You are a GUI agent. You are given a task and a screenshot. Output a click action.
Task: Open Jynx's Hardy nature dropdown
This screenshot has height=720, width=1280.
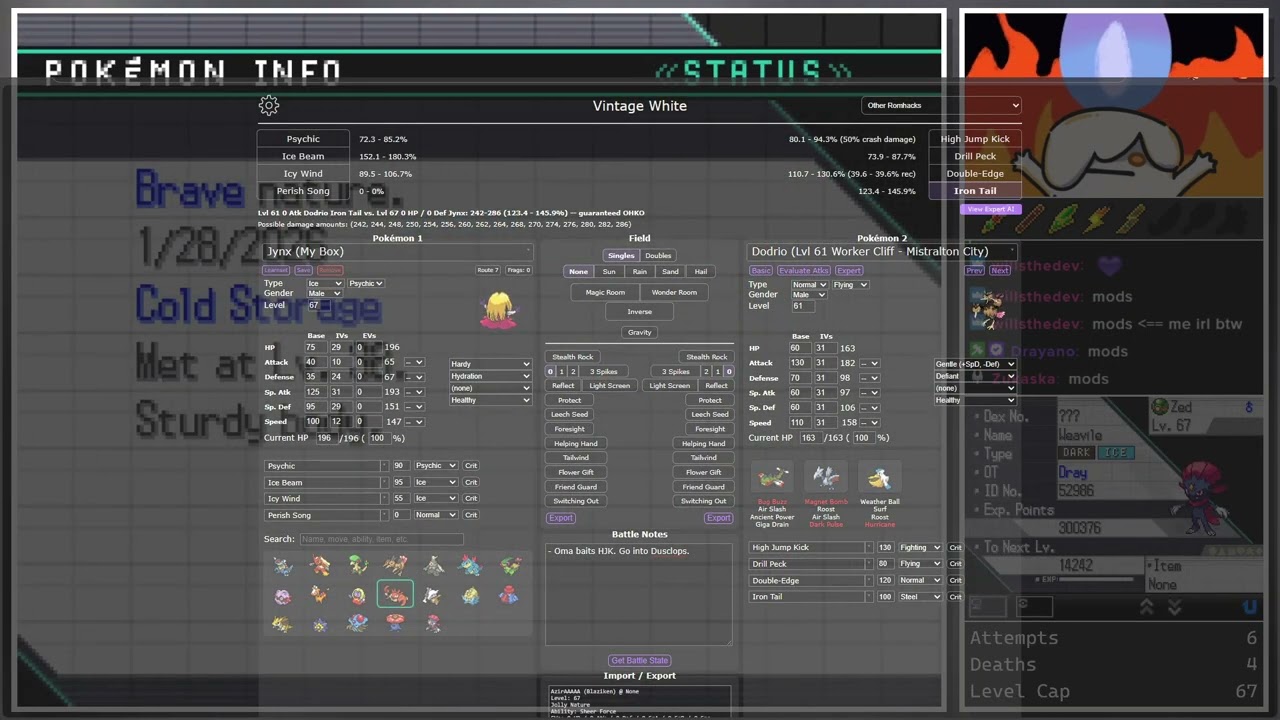(x=490, y=364)
